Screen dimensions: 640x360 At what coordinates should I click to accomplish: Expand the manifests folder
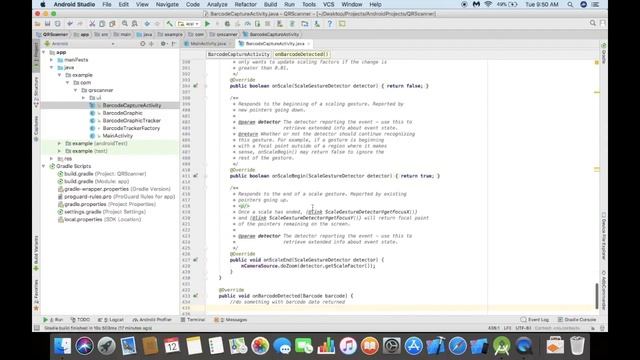click(x=52, y=60)
